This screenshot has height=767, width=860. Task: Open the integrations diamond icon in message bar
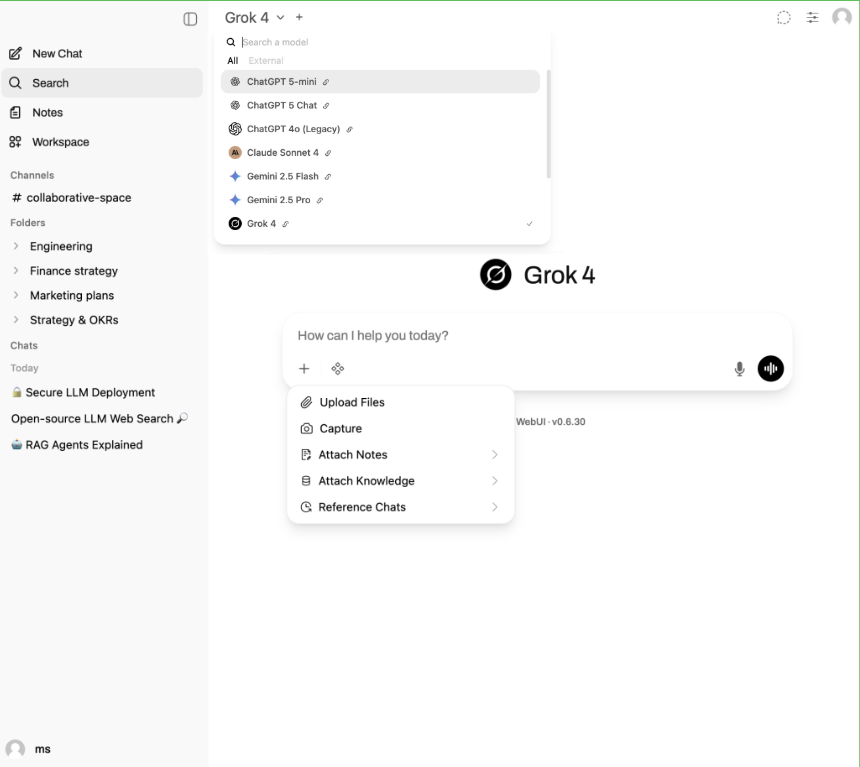click(337, 369)
